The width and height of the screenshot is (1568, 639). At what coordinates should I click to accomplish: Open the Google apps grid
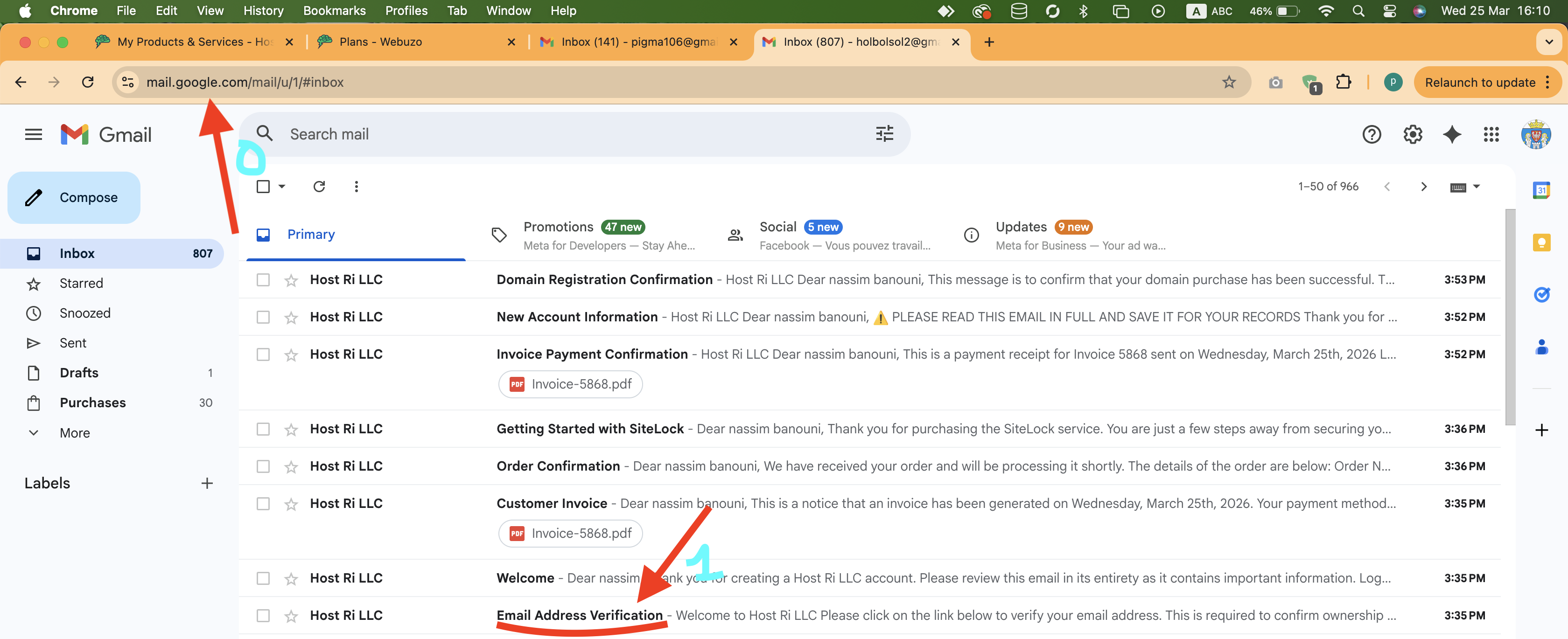click(x=1491, y=134)
